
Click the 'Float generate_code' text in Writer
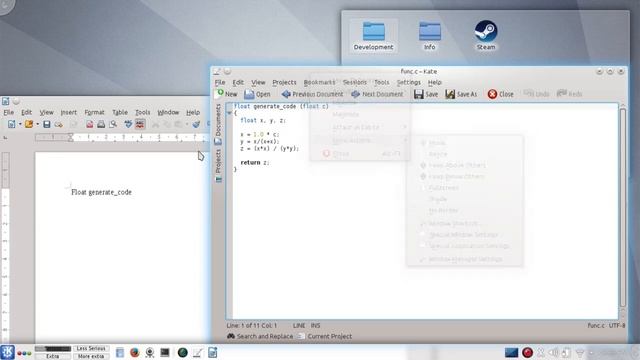point(101,192)
